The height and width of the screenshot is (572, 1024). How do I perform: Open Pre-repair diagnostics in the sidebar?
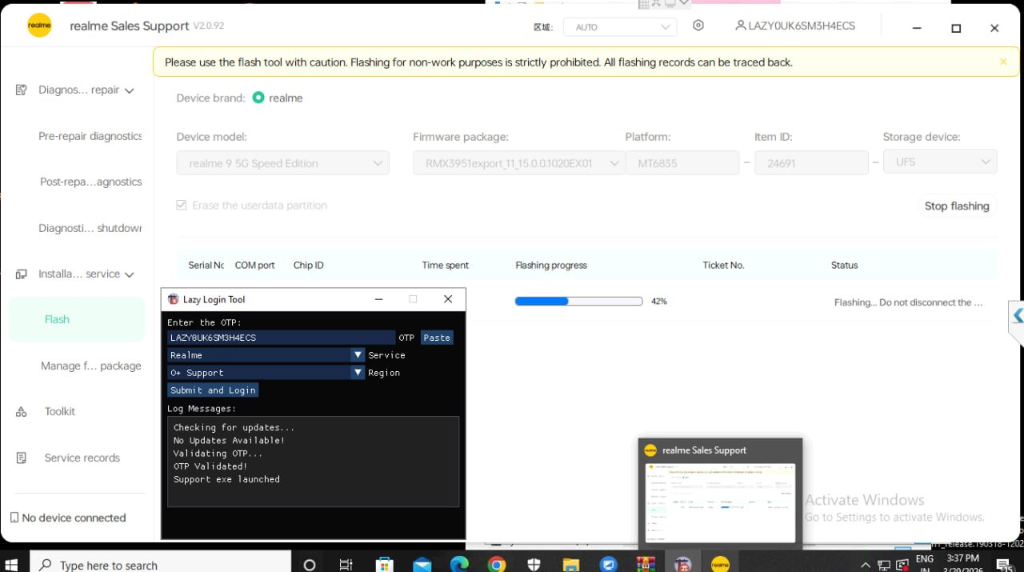tap(90, 136)
